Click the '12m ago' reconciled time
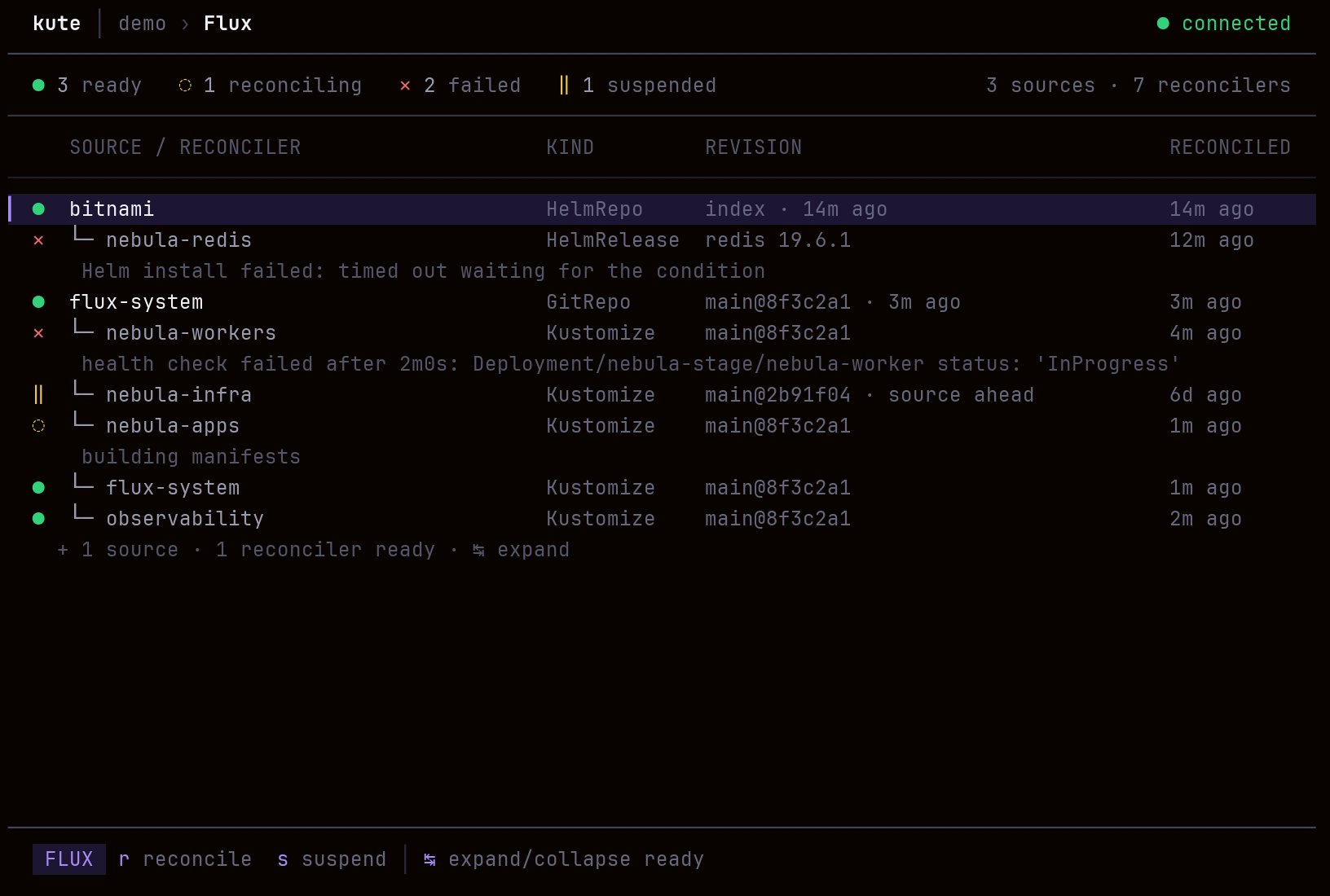Image resolution: width=1330 pixels, height=896 pixels. click(x=1212, y=240)
